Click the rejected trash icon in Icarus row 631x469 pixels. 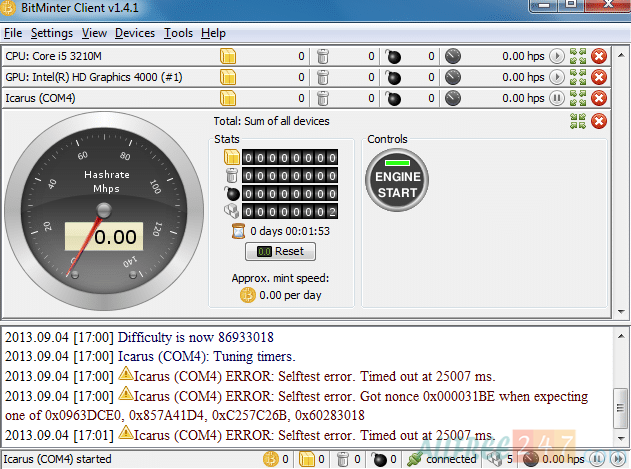tap(323, 98)
